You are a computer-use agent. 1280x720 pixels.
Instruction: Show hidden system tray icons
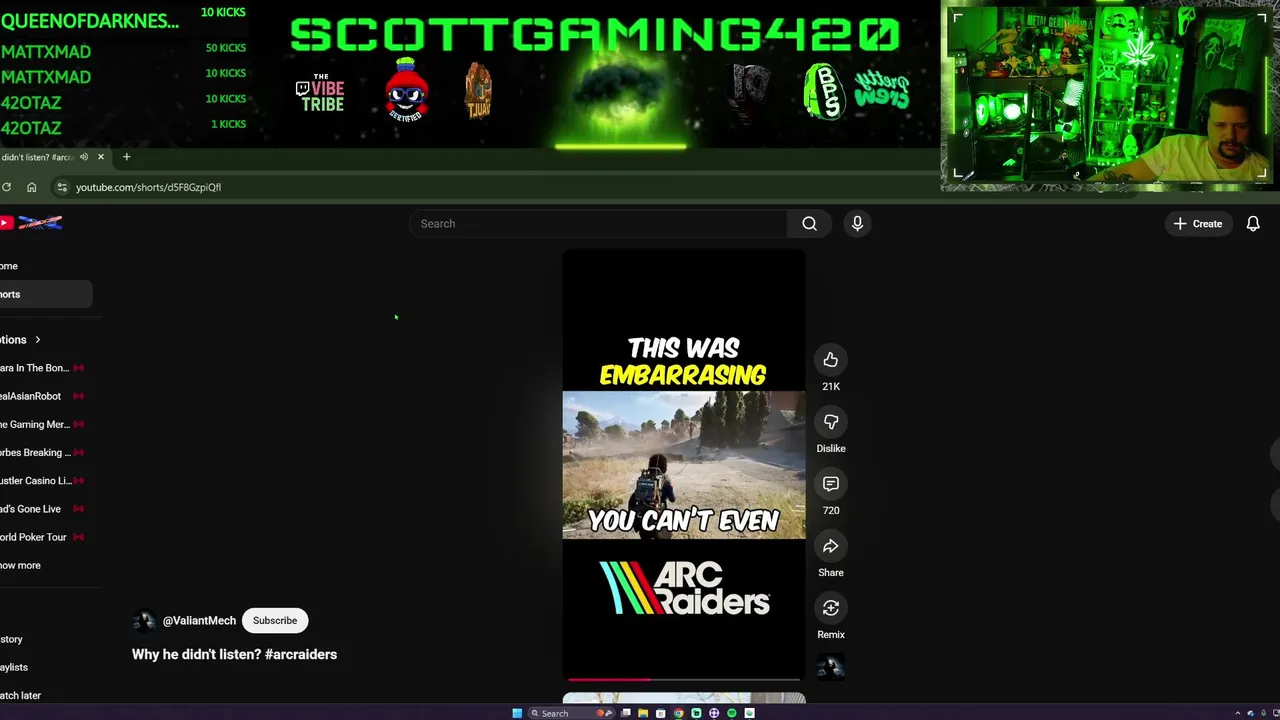point(1237,713)
